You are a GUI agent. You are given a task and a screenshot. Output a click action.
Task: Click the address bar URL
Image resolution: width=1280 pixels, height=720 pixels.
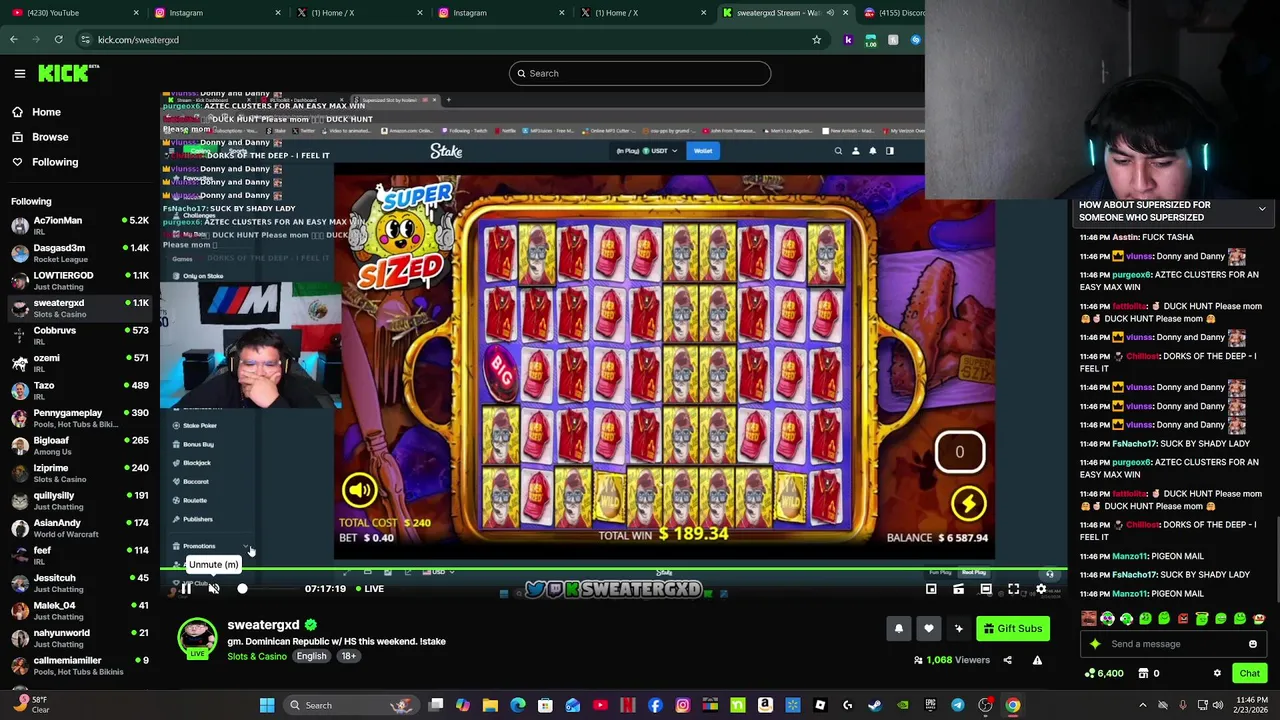point(138,40)
